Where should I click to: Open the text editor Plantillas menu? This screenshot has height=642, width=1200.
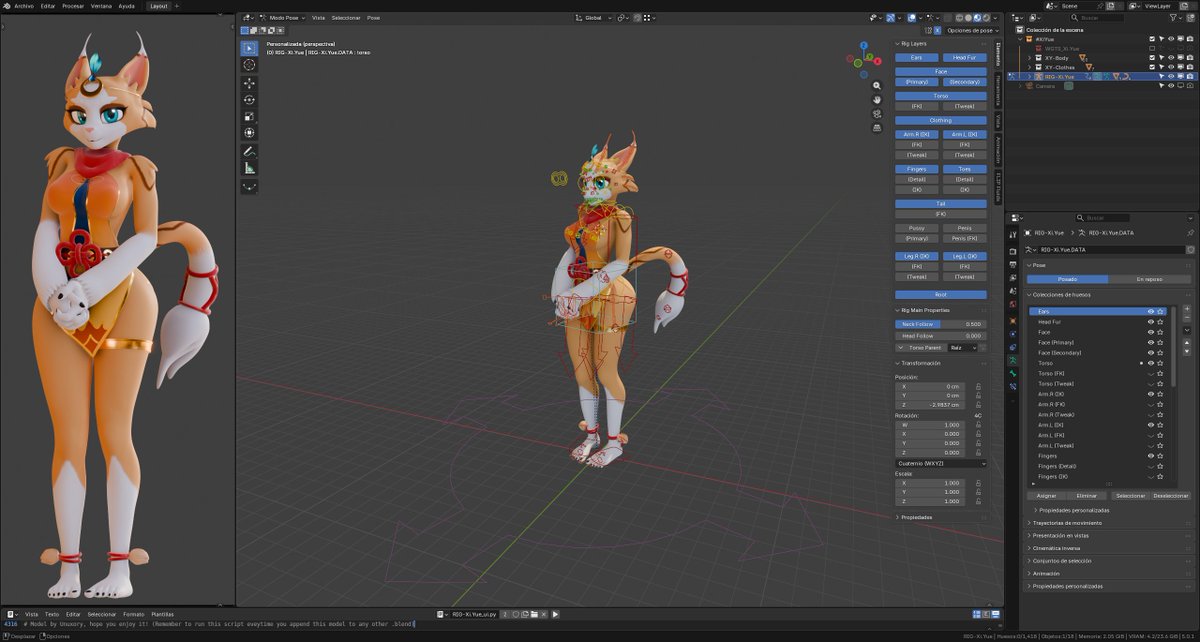[x=163, y=614]
